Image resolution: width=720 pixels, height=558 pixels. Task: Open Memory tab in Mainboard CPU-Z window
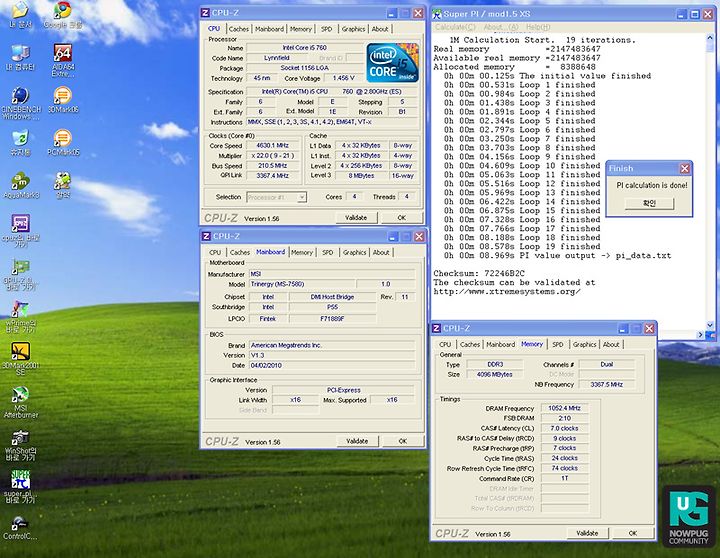(x=302, y=253)
